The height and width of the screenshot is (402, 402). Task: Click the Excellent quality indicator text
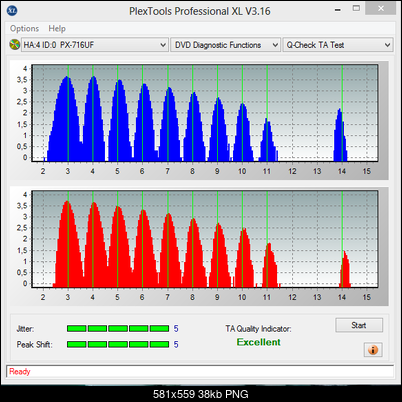pyautogui.click(x=259, y=342)
